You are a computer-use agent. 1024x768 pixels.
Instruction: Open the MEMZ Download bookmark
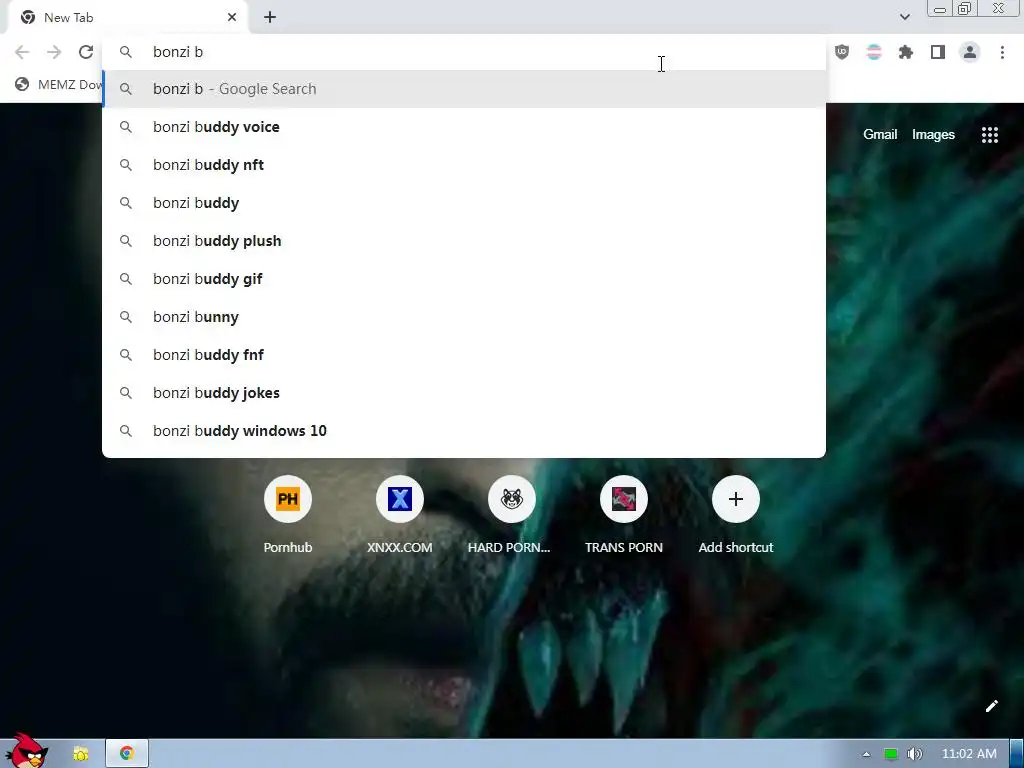click(59, 84)
